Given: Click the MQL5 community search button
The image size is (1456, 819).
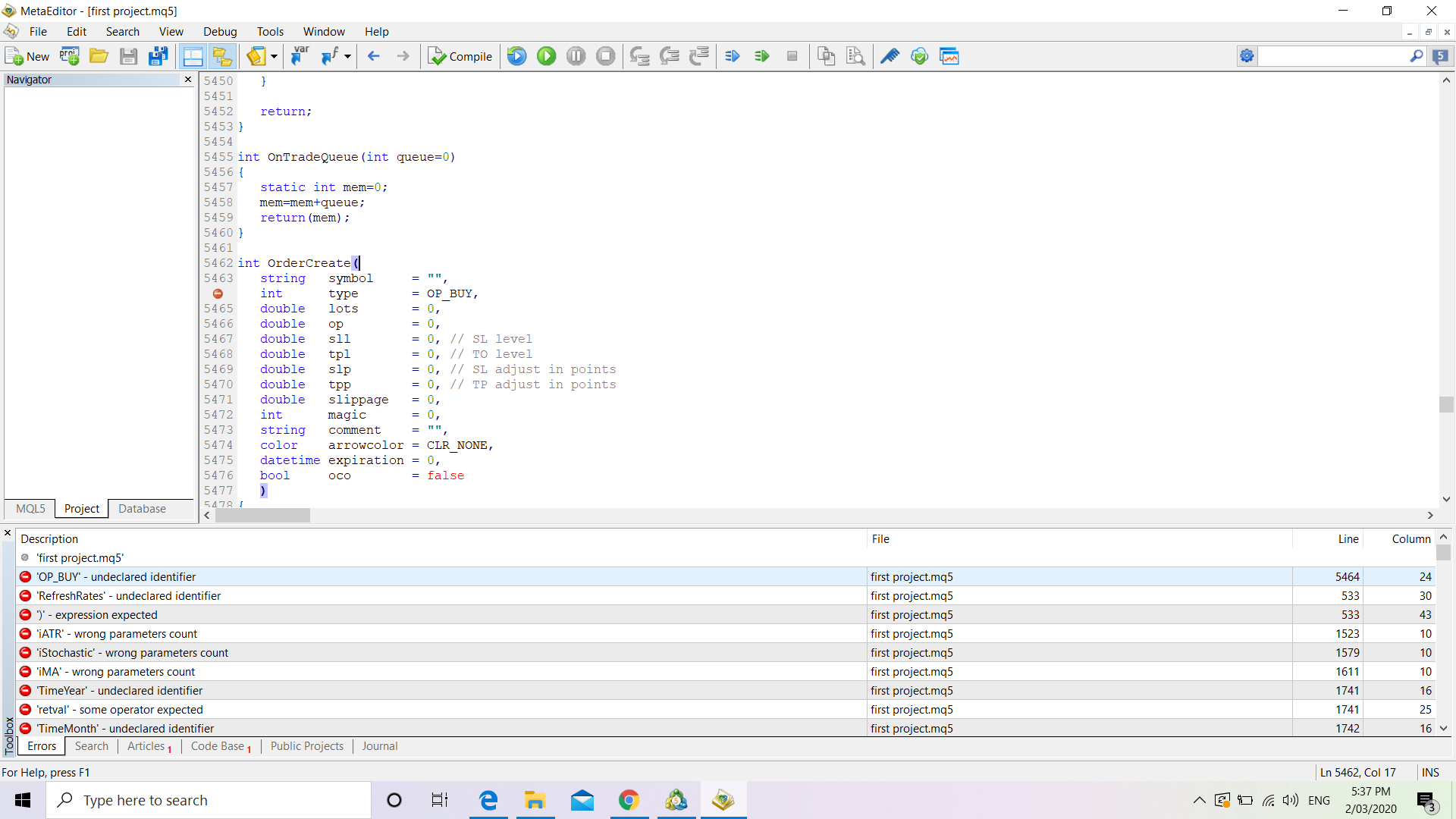Looking at the screenshot, I should [1441, 56].
